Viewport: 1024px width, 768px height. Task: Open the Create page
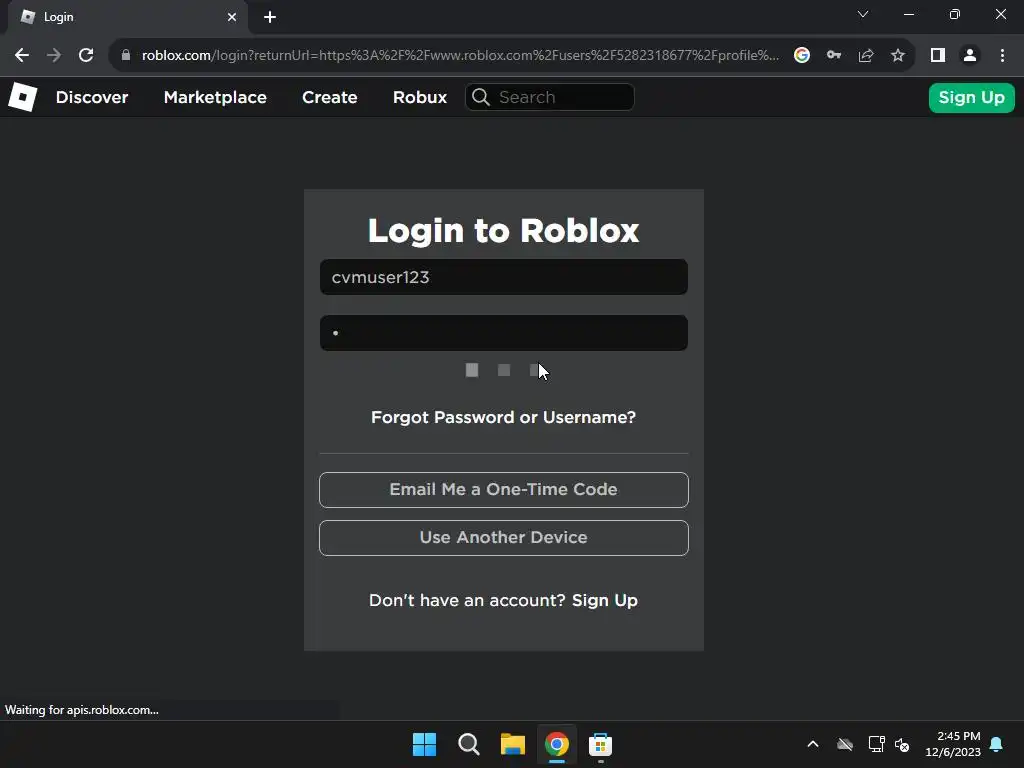pyautogui.click(x=330, y=97)
